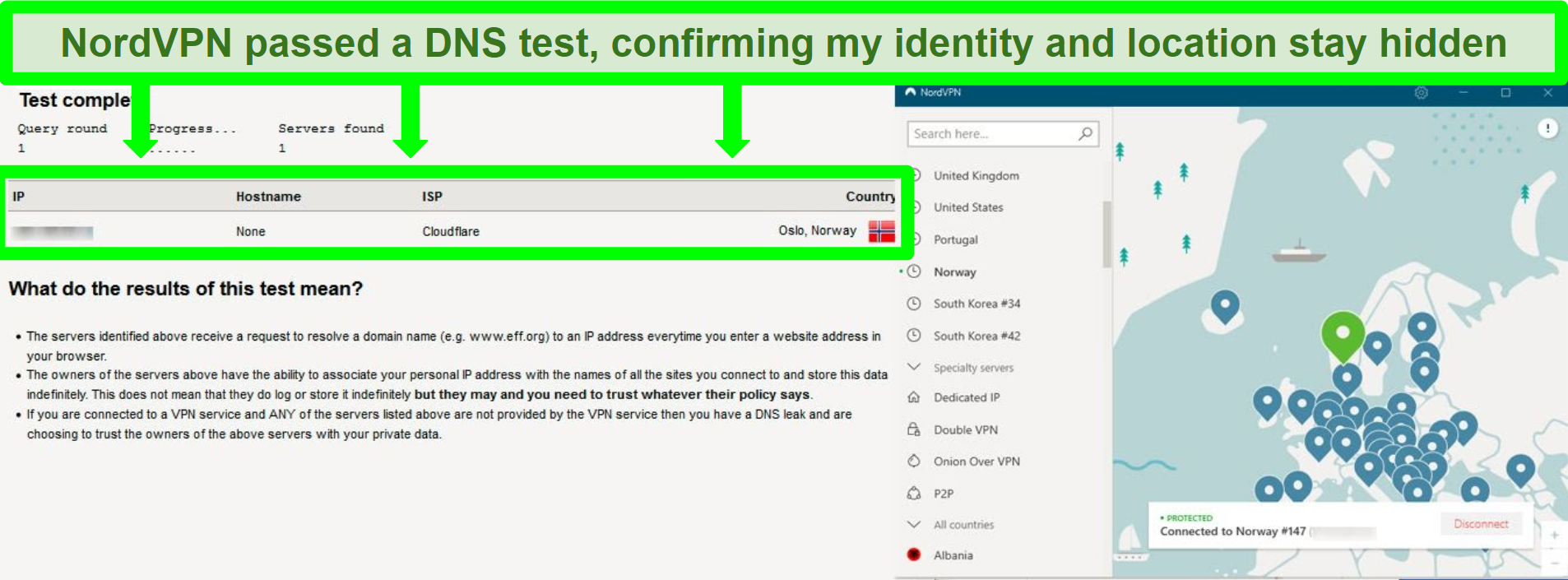The image size is (1568, 580).
Task: Click the Dedicated IP house icon
Action: point(913,397)
